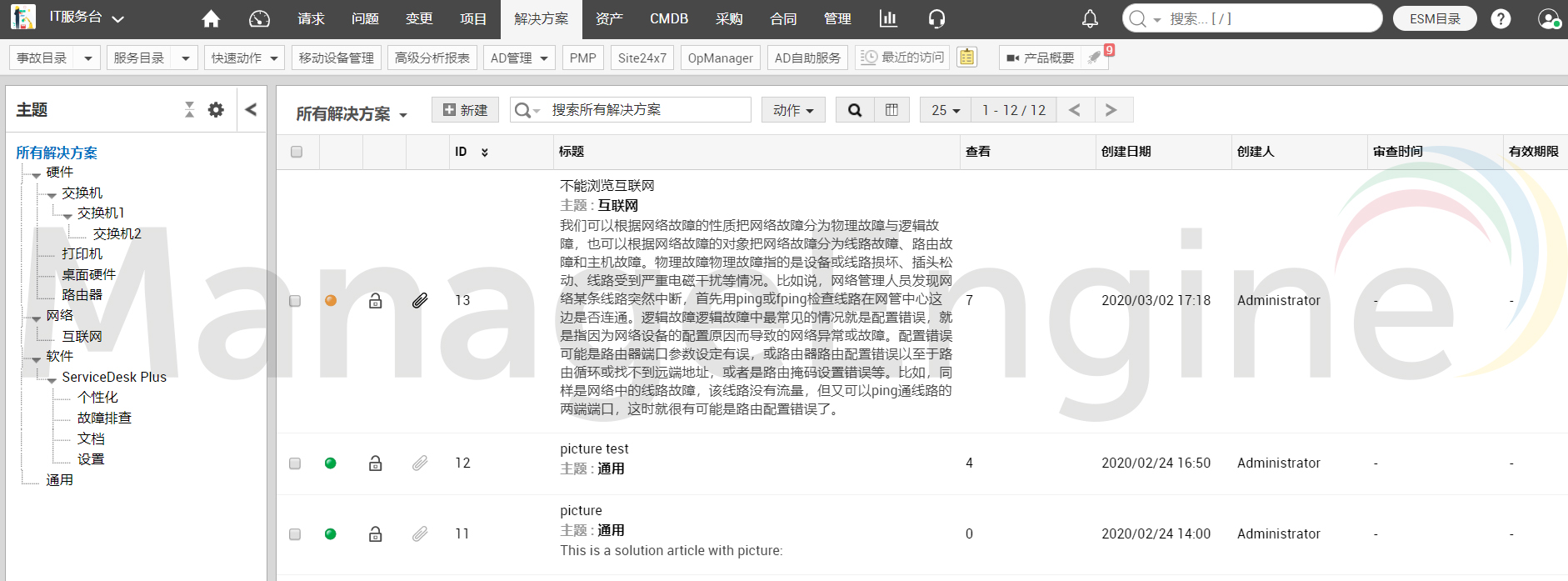Go to previous page arrow
Screen dimensions: 1568x581
(1075, 110)
